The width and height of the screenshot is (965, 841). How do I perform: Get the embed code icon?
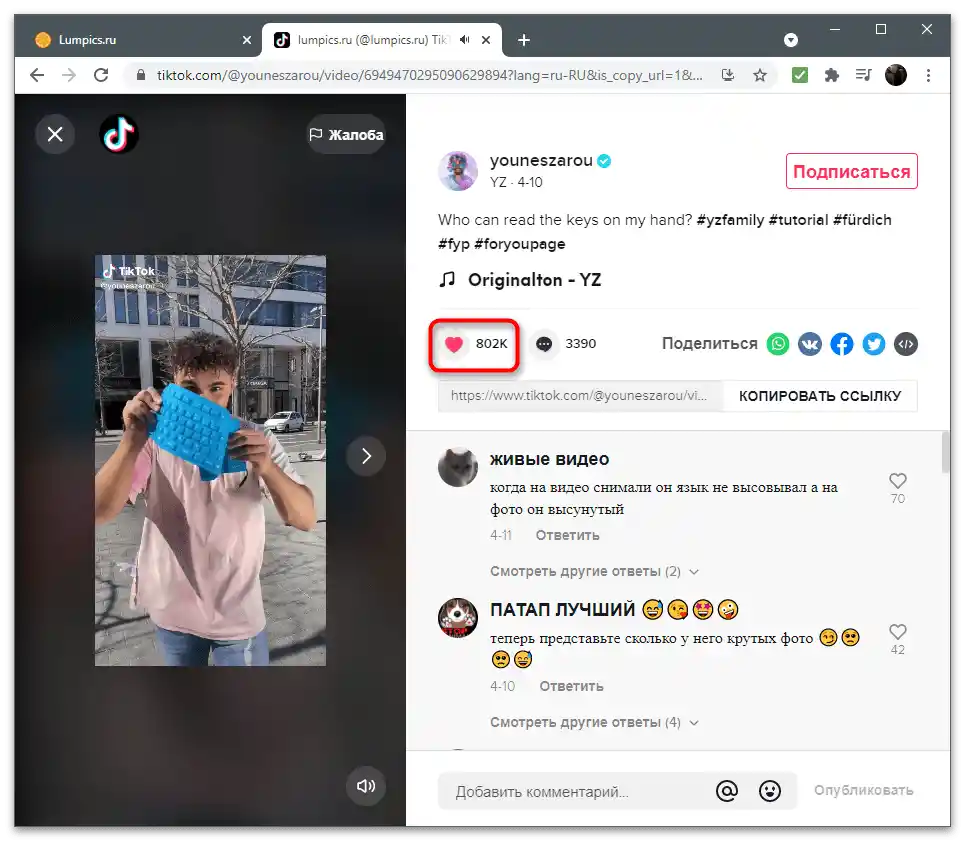(906, 344)
